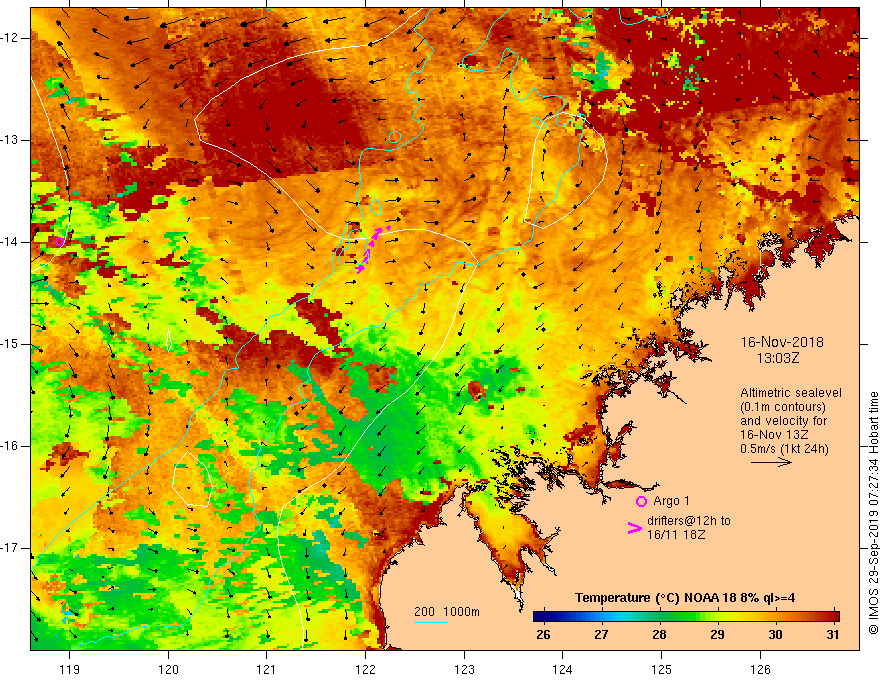Click the 'Temperature (°C) NOAA 18 8% ql>=4' title
Image resolution: width=880 pixels, height=680 pixels.
pyautogui.click(x=685, y=598)
